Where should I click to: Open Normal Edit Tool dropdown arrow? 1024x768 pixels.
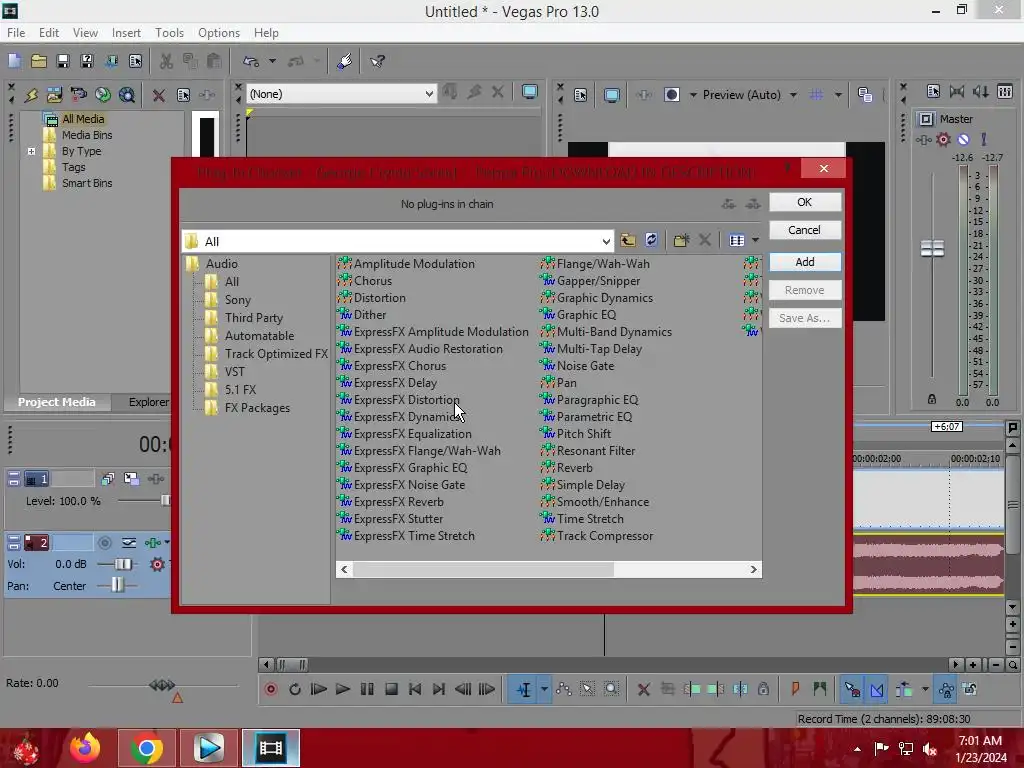[x=543, y=689]
